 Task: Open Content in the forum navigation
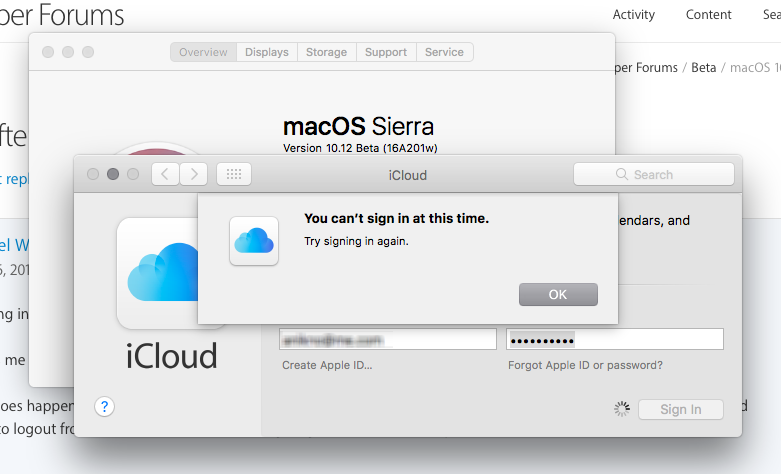[x=708, y=15]
